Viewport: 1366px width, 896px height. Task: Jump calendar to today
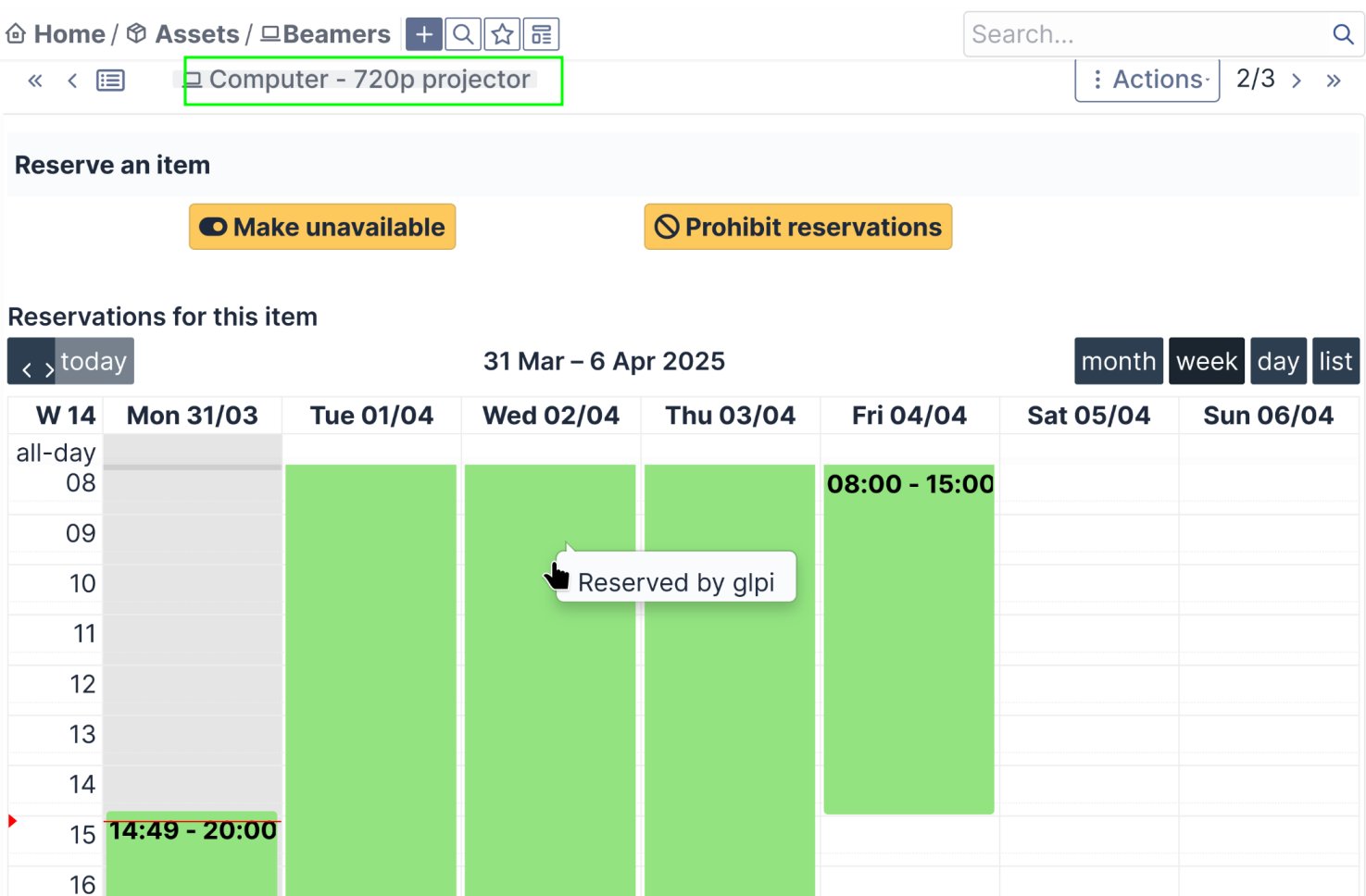[x=94, y=361]
